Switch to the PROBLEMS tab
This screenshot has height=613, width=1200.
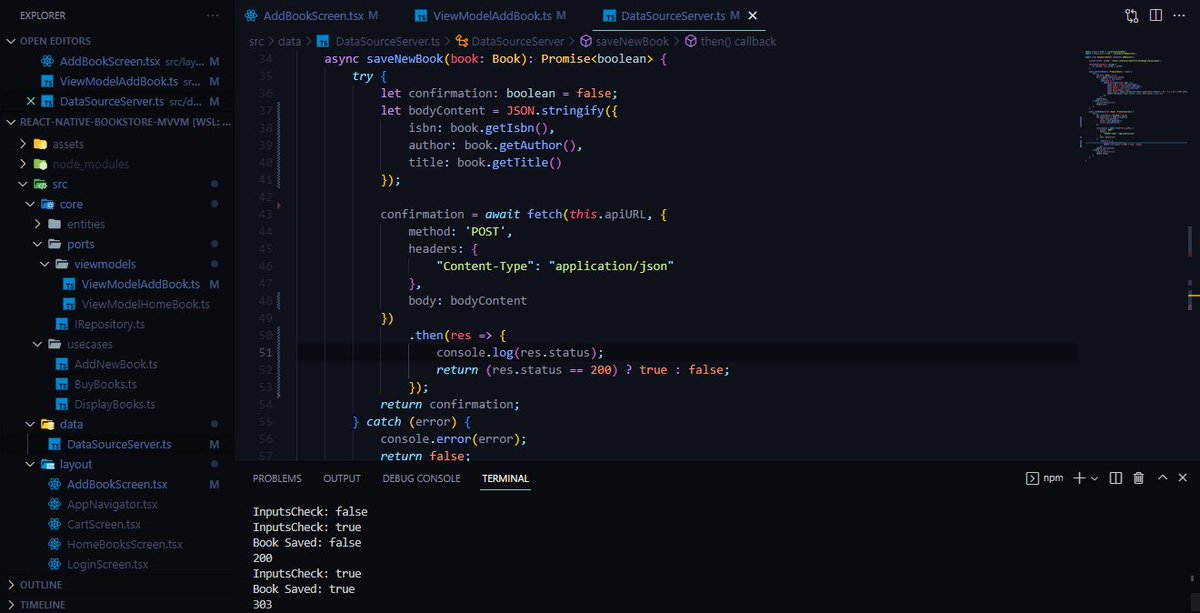pos(277,479)
